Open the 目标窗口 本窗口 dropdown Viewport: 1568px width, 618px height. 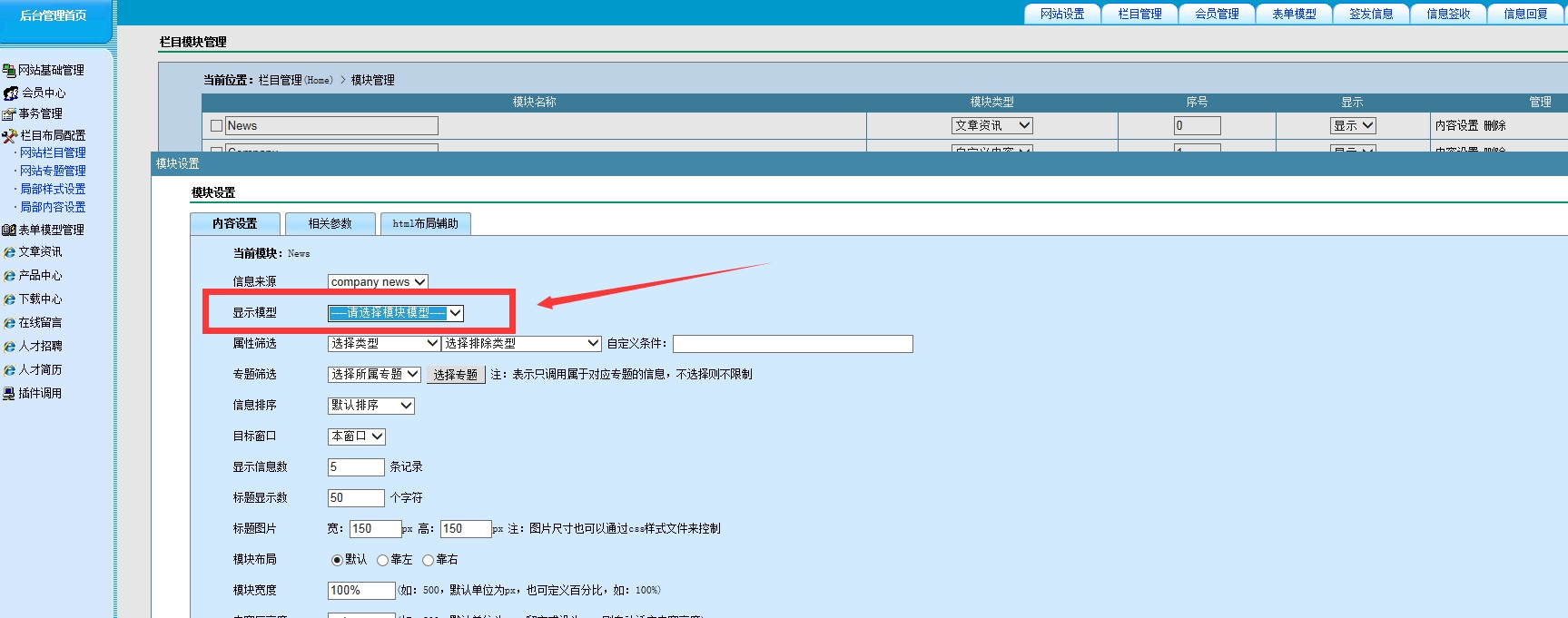pos(356,437)
